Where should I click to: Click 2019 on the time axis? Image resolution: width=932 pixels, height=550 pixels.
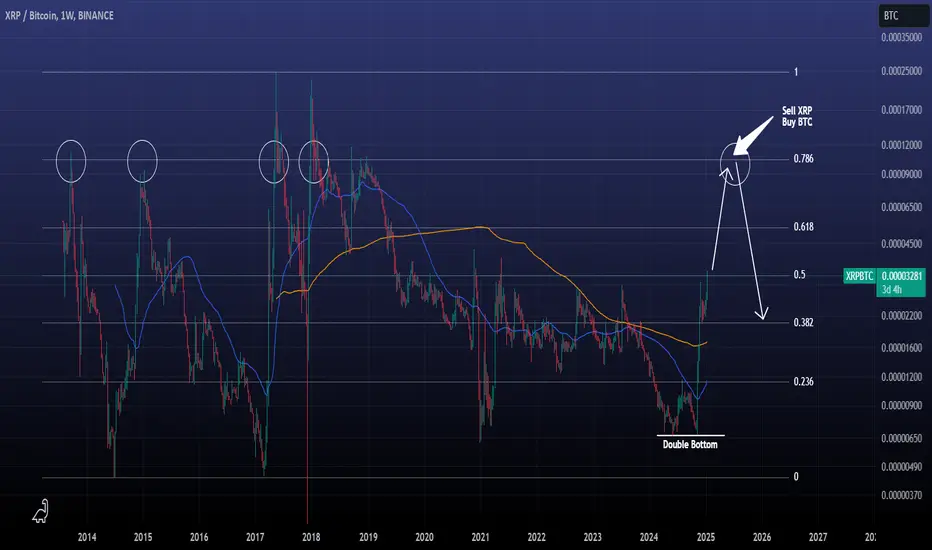point(368,537)
